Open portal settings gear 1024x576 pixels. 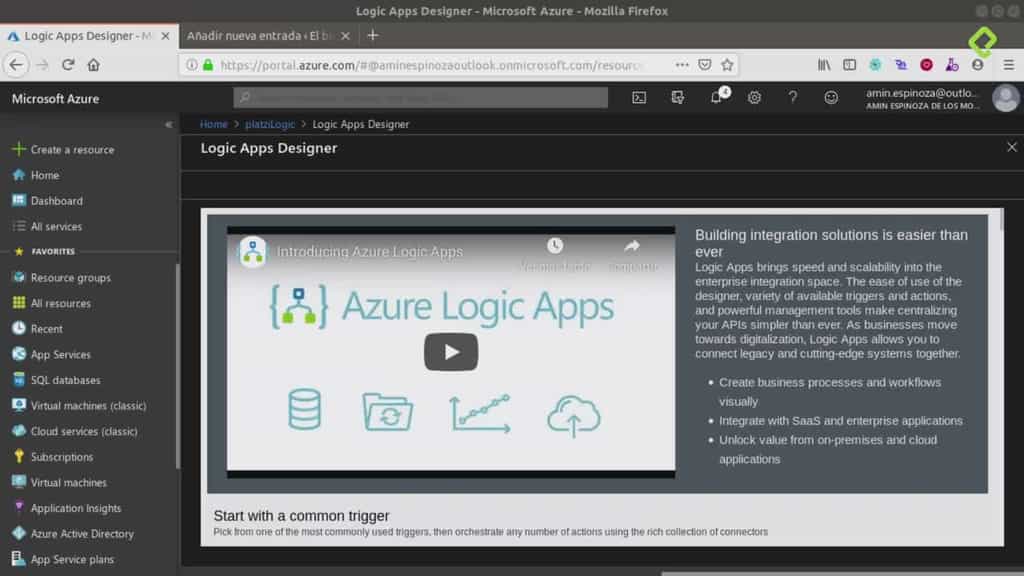click(x=754, y=98)
